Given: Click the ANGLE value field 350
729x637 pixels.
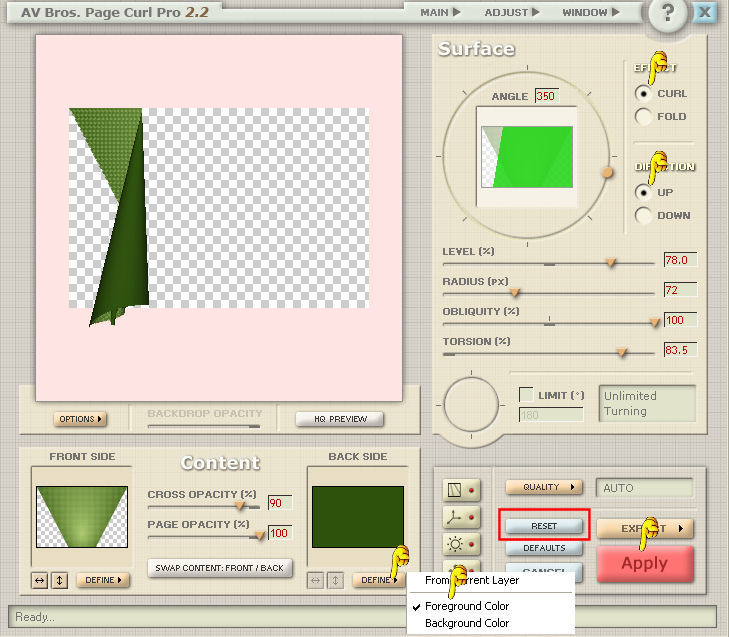Looking at the screenshot, I should [x=547, y=96].
